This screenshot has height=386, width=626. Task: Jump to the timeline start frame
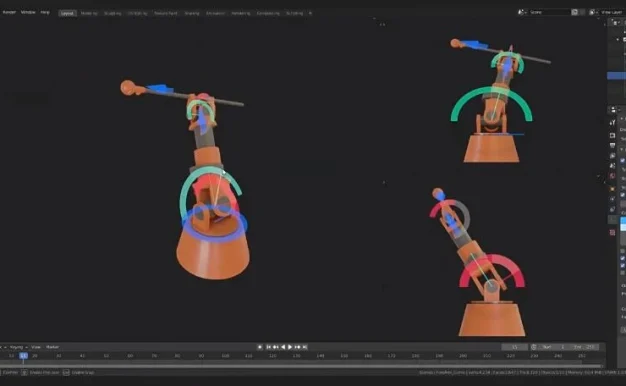[x=269, y=347]
